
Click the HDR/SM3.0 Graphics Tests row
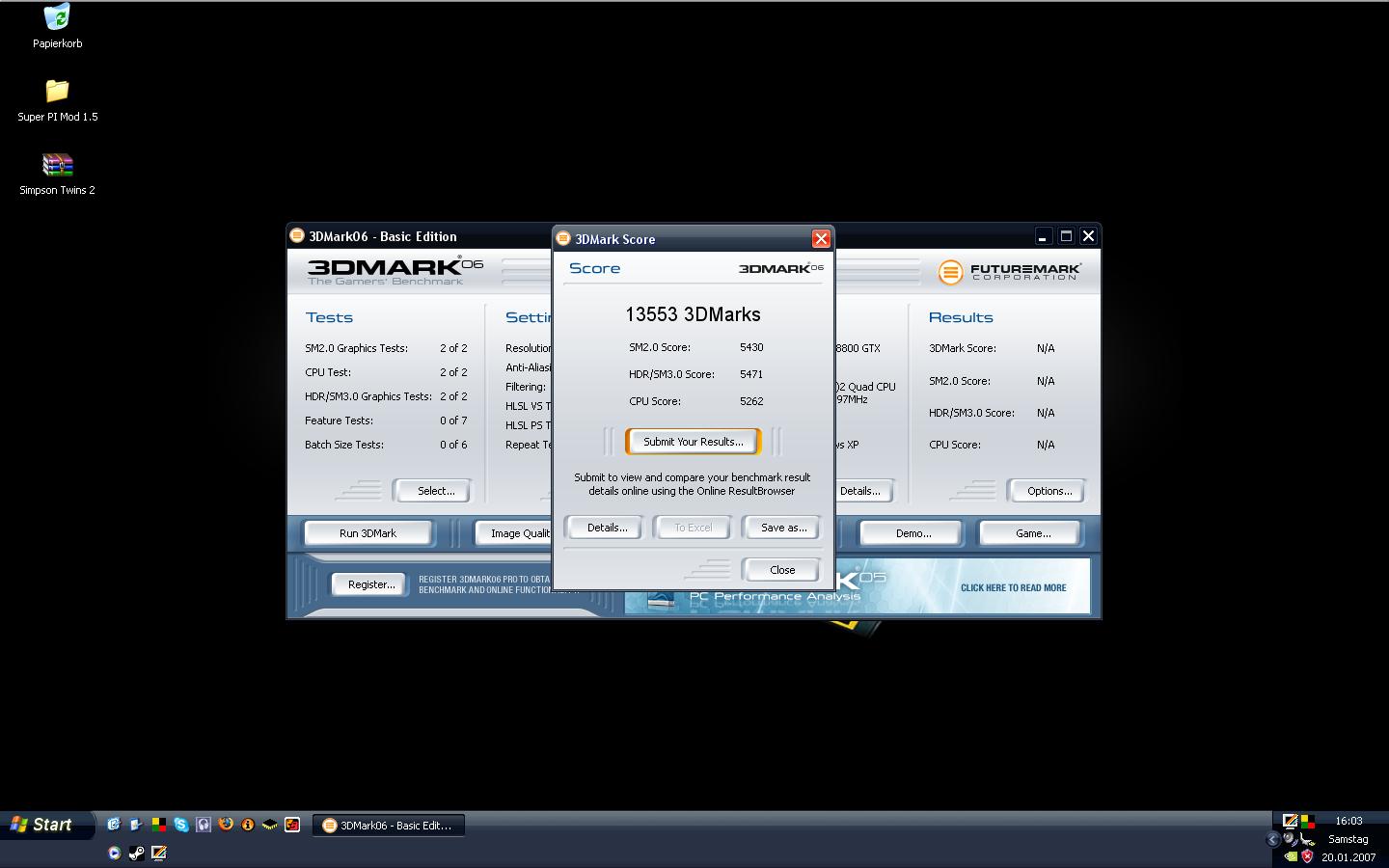pos(386,396)
